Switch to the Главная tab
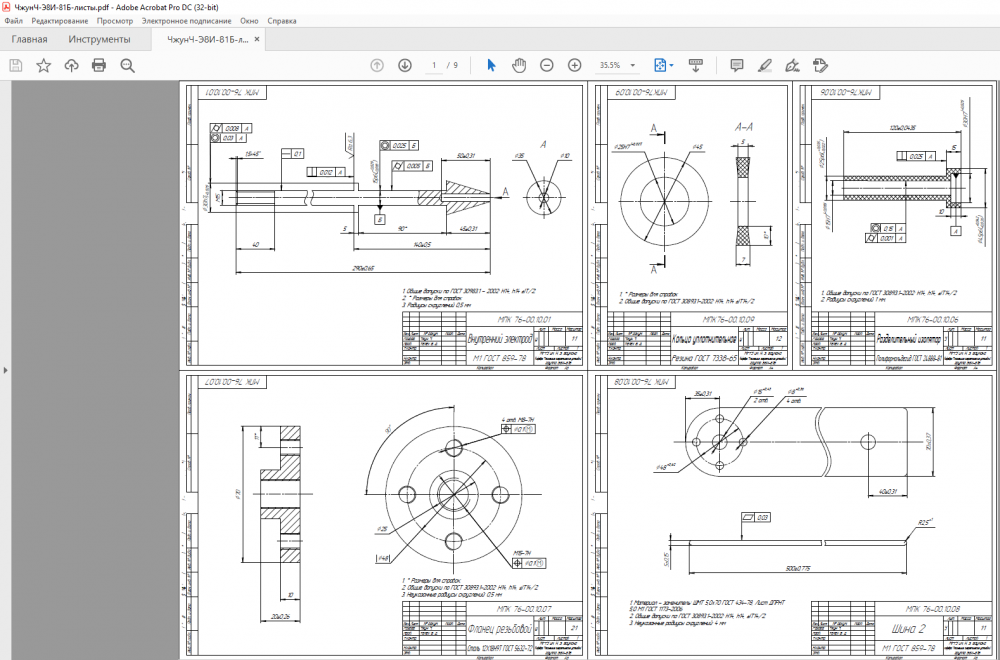1000x660 pixels. (x=29, y=40)
